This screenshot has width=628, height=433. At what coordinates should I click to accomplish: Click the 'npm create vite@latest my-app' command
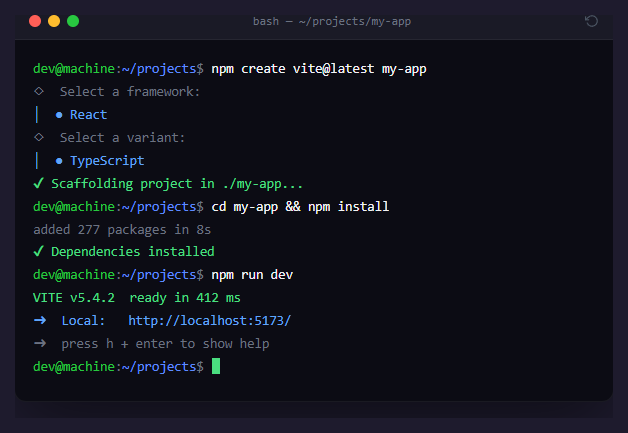click(319, 69)
